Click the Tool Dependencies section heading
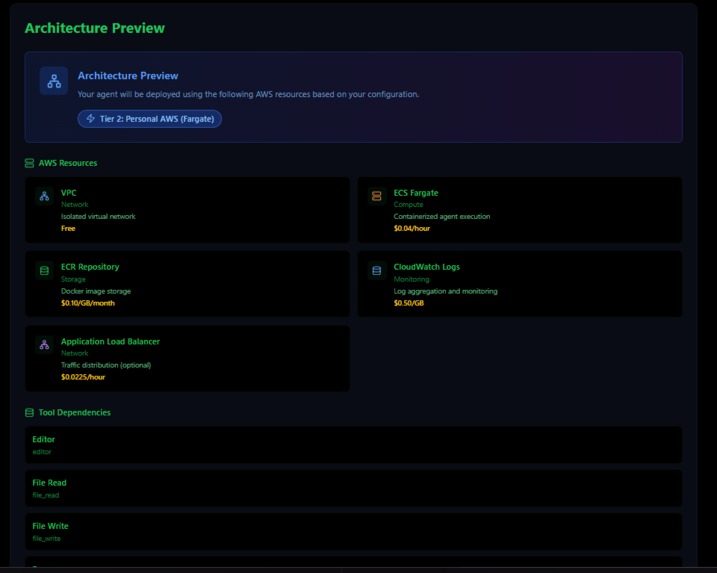Screen dimensions: 717x573 (75, 412)
